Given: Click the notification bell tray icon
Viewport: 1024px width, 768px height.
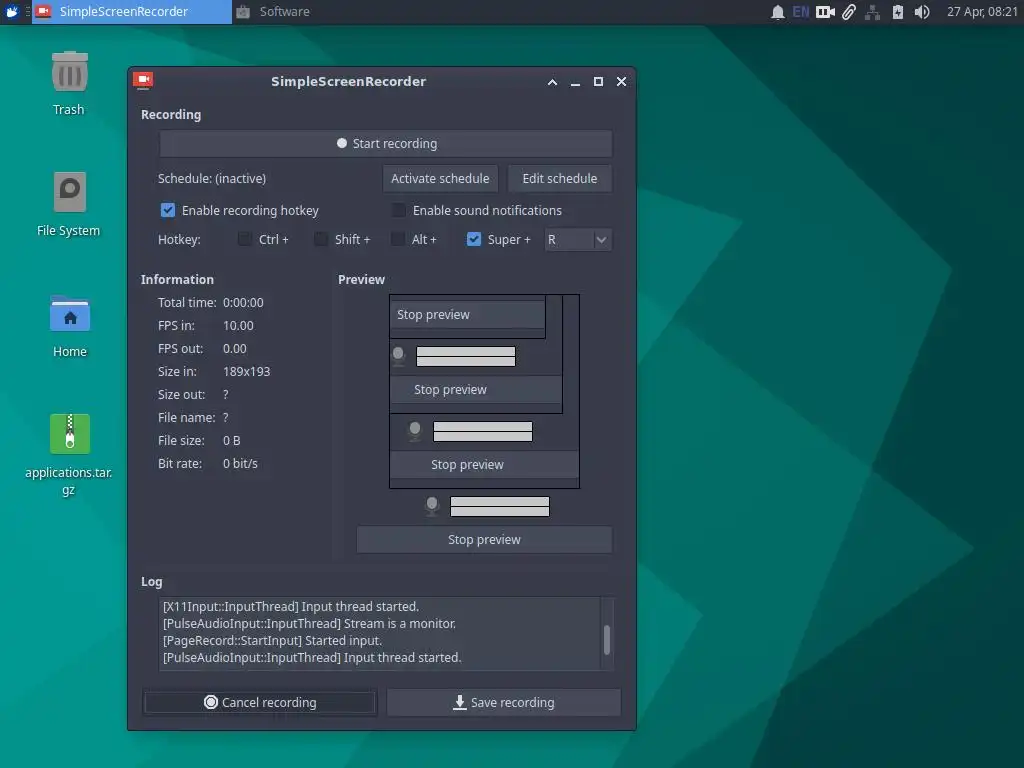Looking at the screenshot, I should pyautogui.click(x=777, y=12).
